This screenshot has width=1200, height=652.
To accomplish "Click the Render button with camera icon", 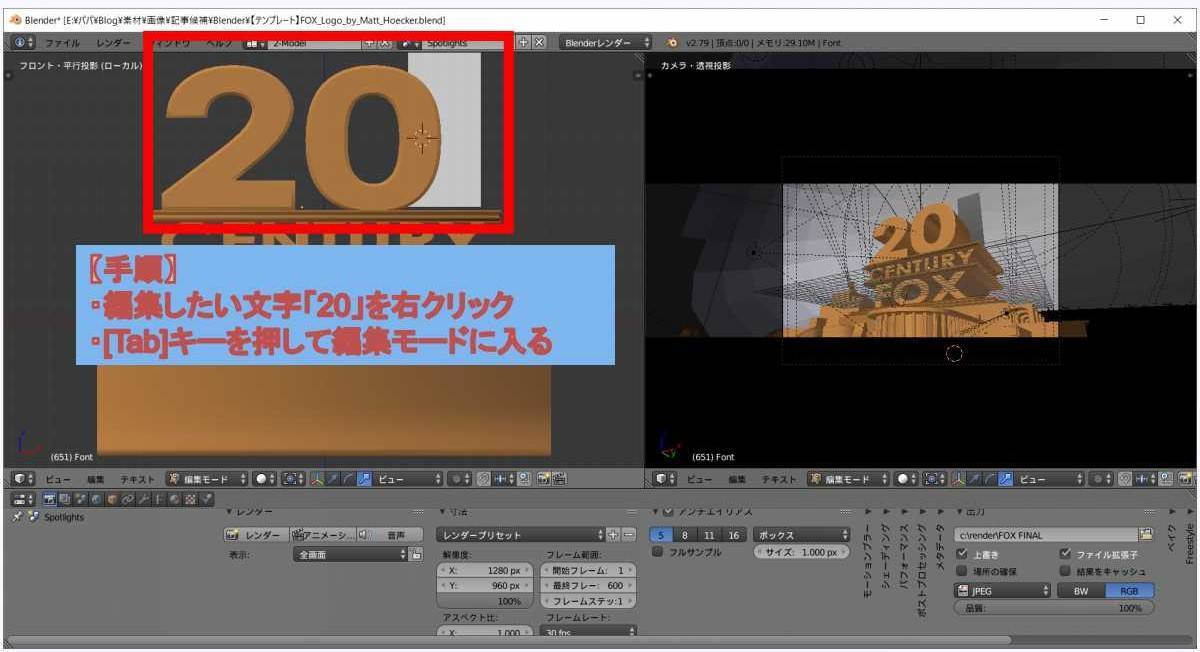I will click(255, 535).
